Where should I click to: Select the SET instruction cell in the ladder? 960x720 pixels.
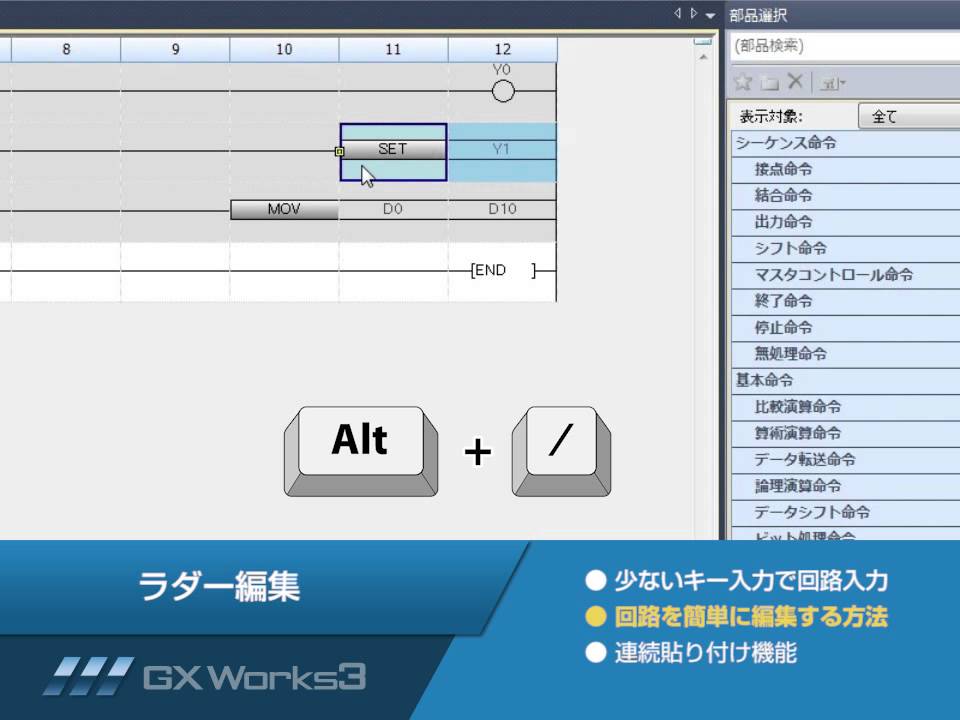point(393,148)
